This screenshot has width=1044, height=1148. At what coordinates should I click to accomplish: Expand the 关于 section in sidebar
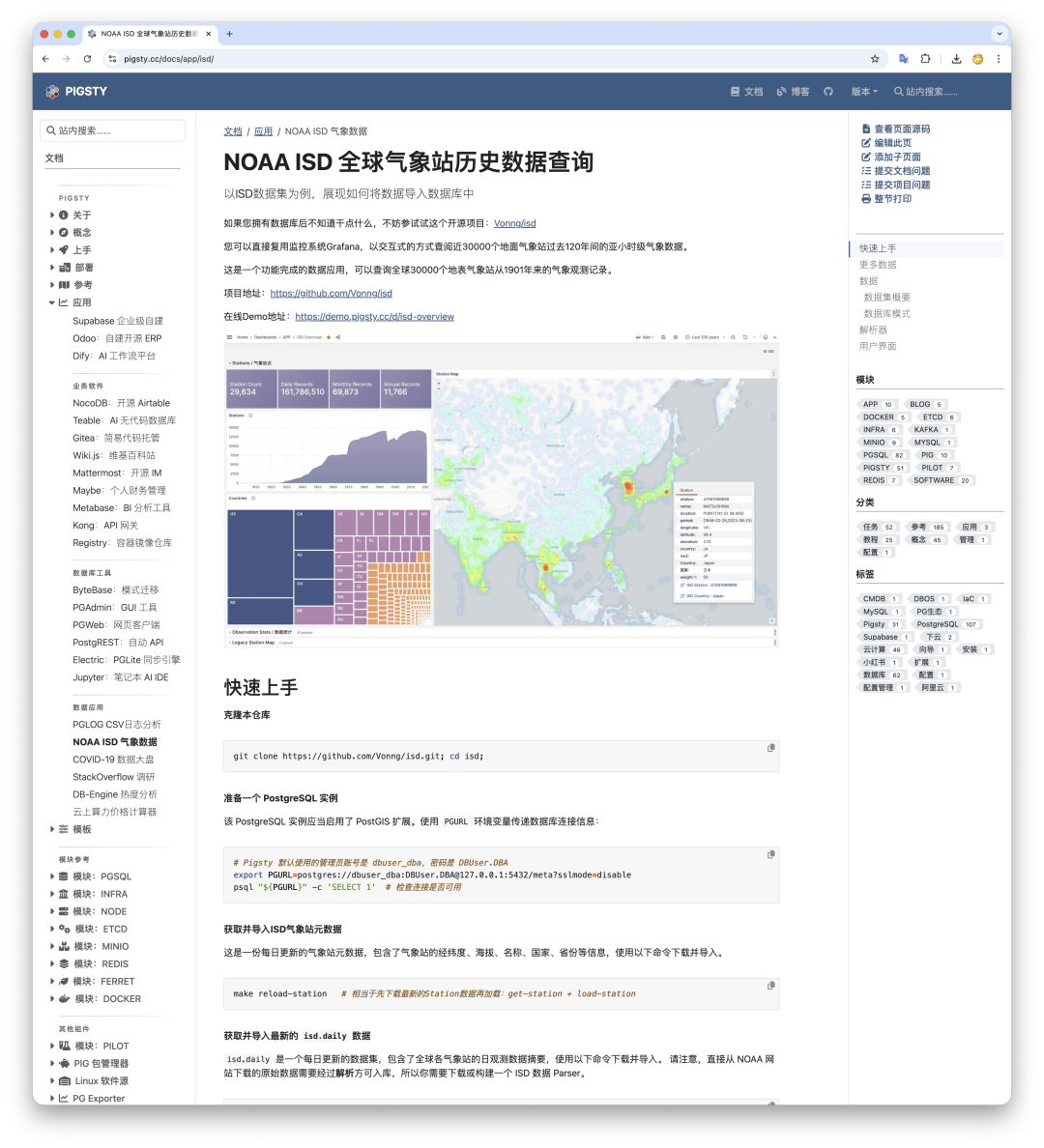click(x=52, y=215)
